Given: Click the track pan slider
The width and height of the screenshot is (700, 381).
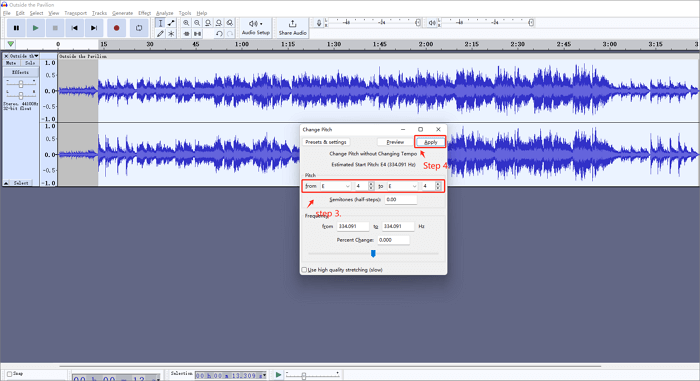Looking at the screenshot, I should coord(21,95).
